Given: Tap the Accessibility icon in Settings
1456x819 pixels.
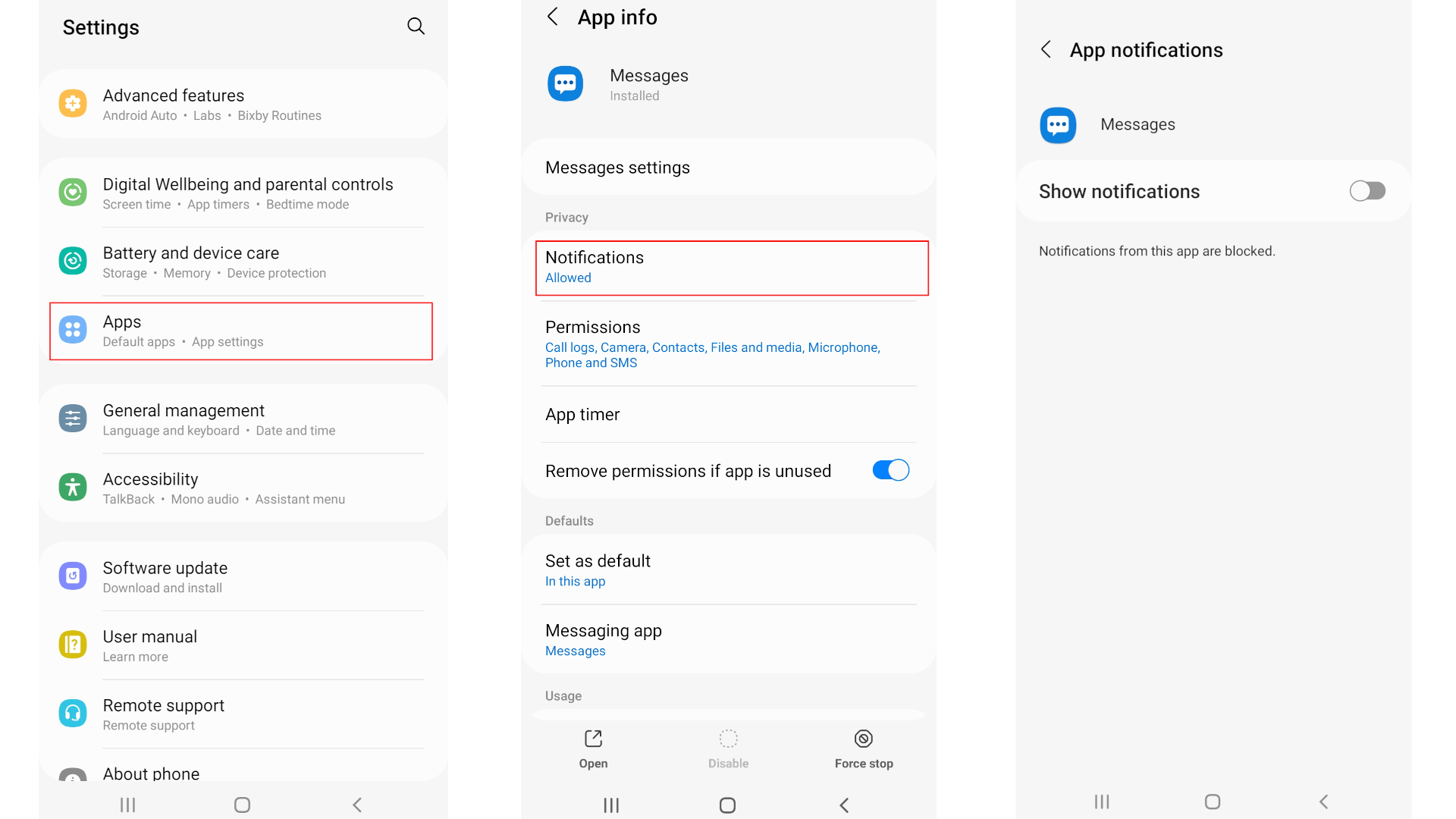Looking at the screenshot, I should [72, 488].
